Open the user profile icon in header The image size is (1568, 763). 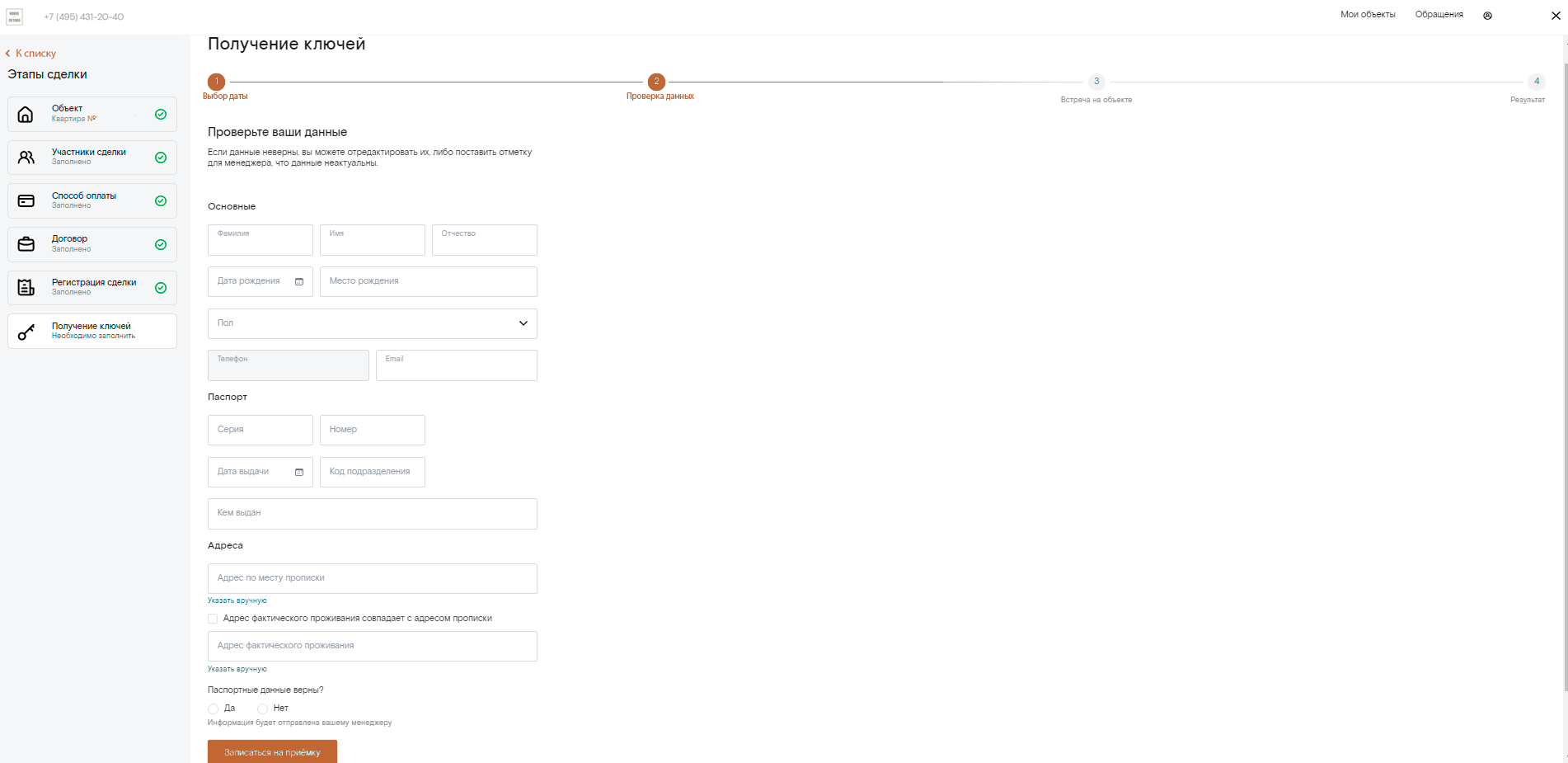pyautogui.click(x=1487, y=16)
